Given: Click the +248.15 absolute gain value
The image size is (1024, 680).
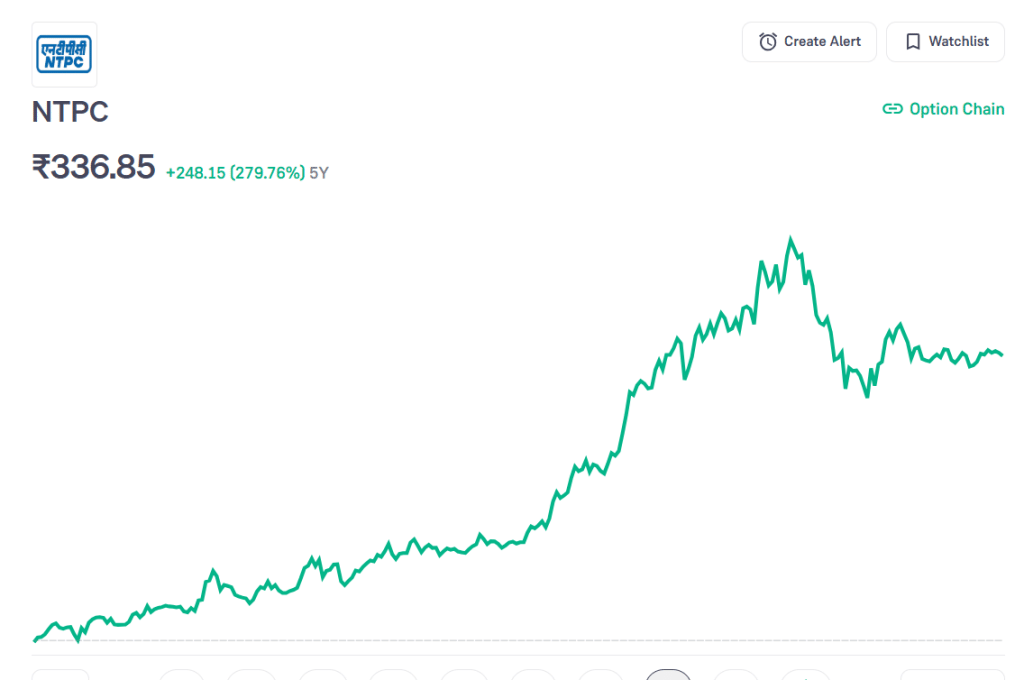Looking at the screenshot, I should click(x=195, y=173).
